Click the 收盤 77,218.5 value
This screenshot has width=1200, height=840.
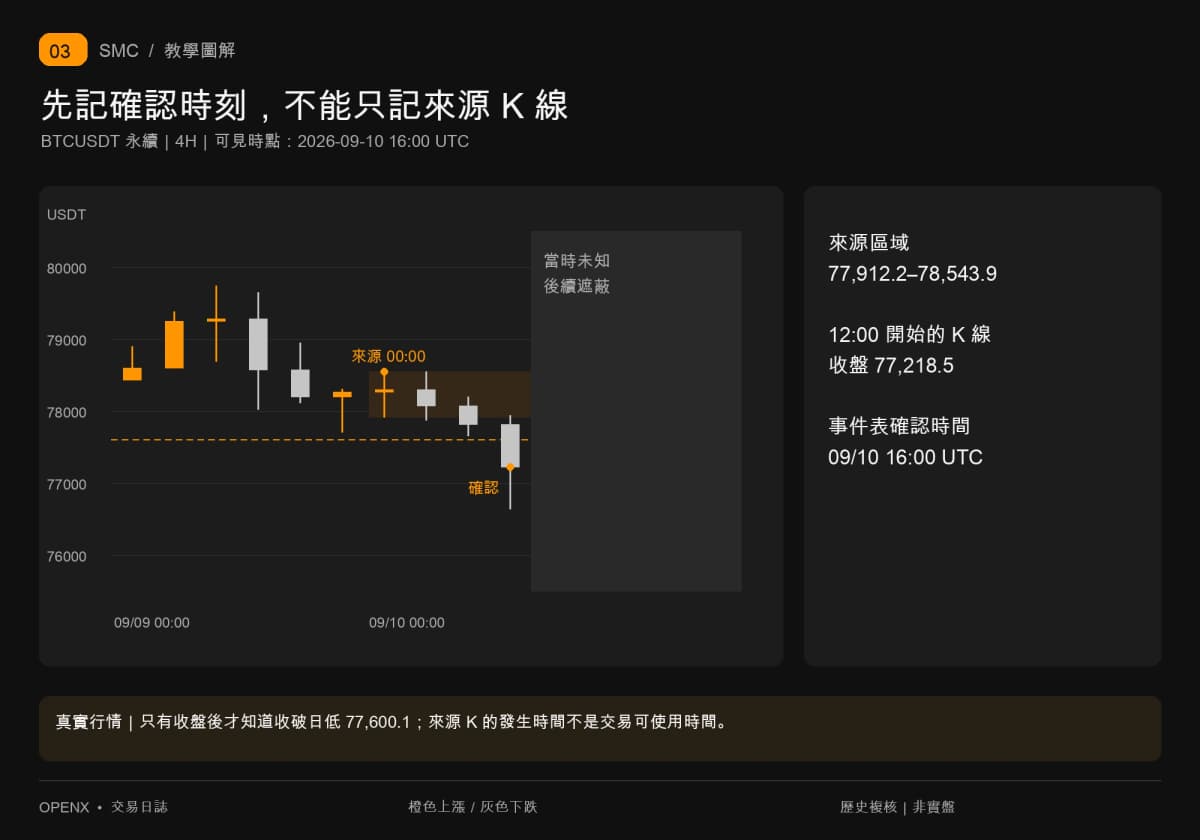click(x=891, y=366)
